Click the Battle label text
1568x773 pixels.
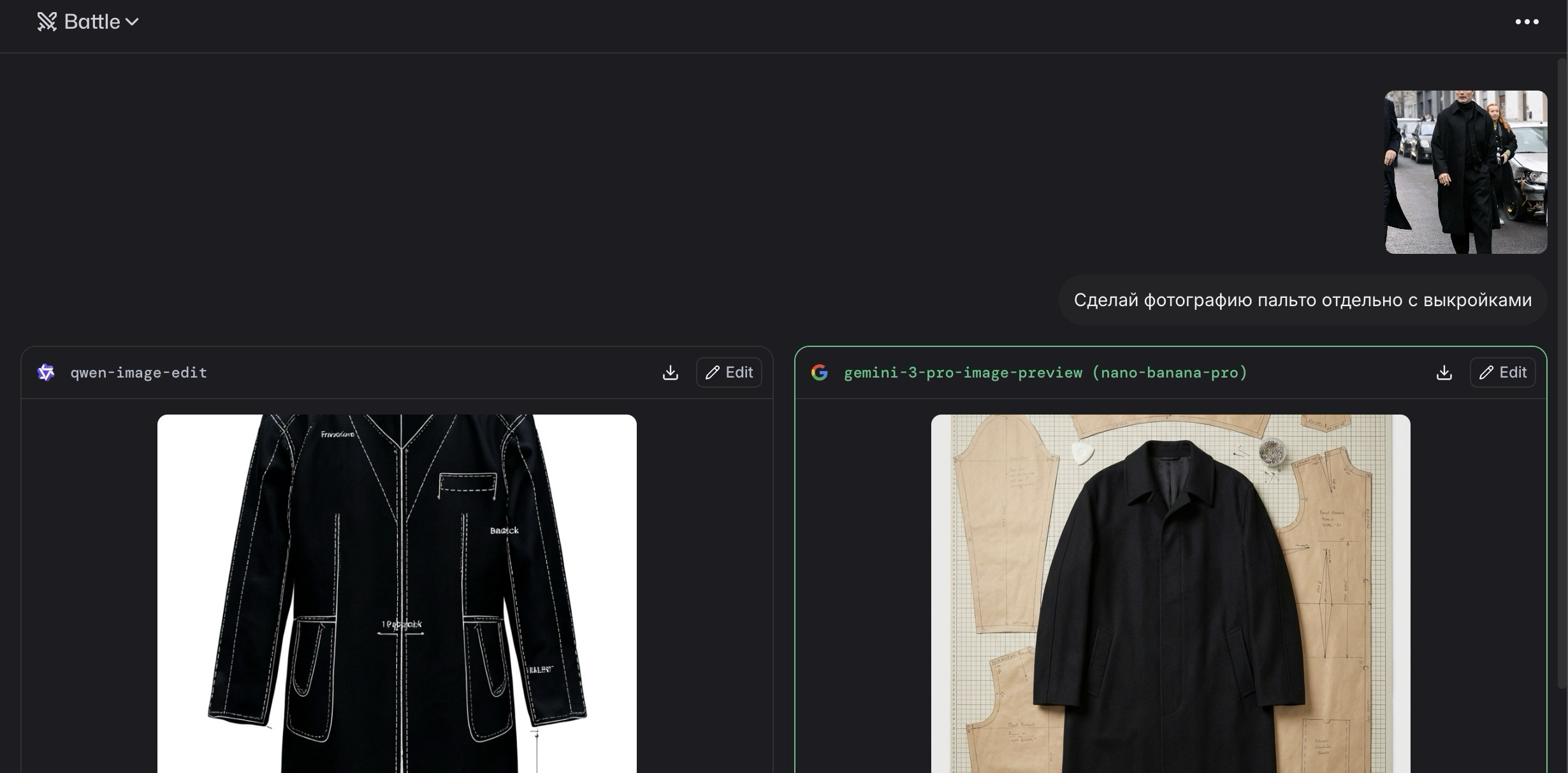click(92, 22)
